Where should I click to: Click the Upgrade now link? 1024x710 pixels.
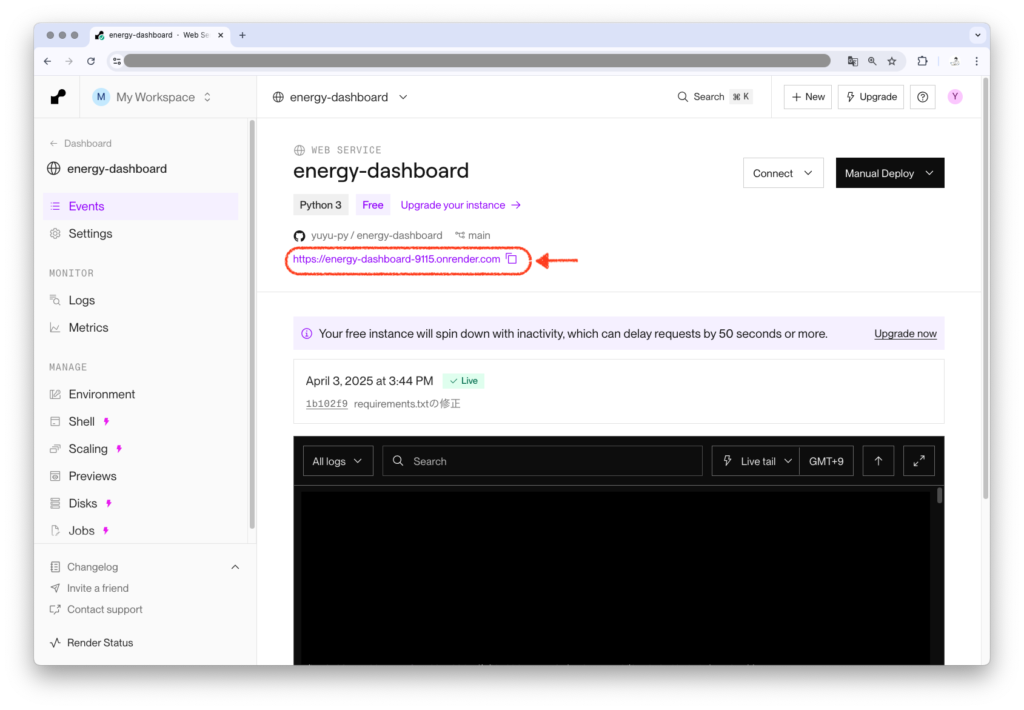click(x=905, y=334)
